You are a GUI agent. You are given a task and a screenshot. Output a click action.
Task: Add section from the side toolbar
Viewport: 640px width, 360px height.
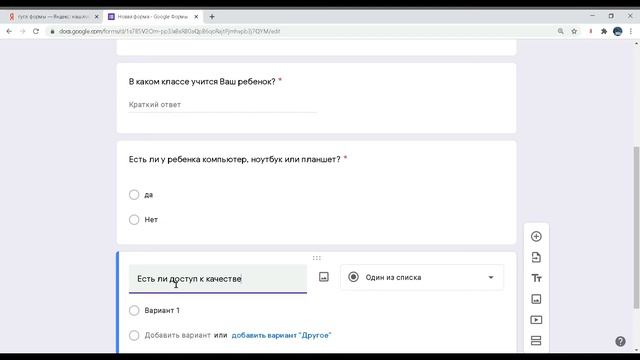536,340
